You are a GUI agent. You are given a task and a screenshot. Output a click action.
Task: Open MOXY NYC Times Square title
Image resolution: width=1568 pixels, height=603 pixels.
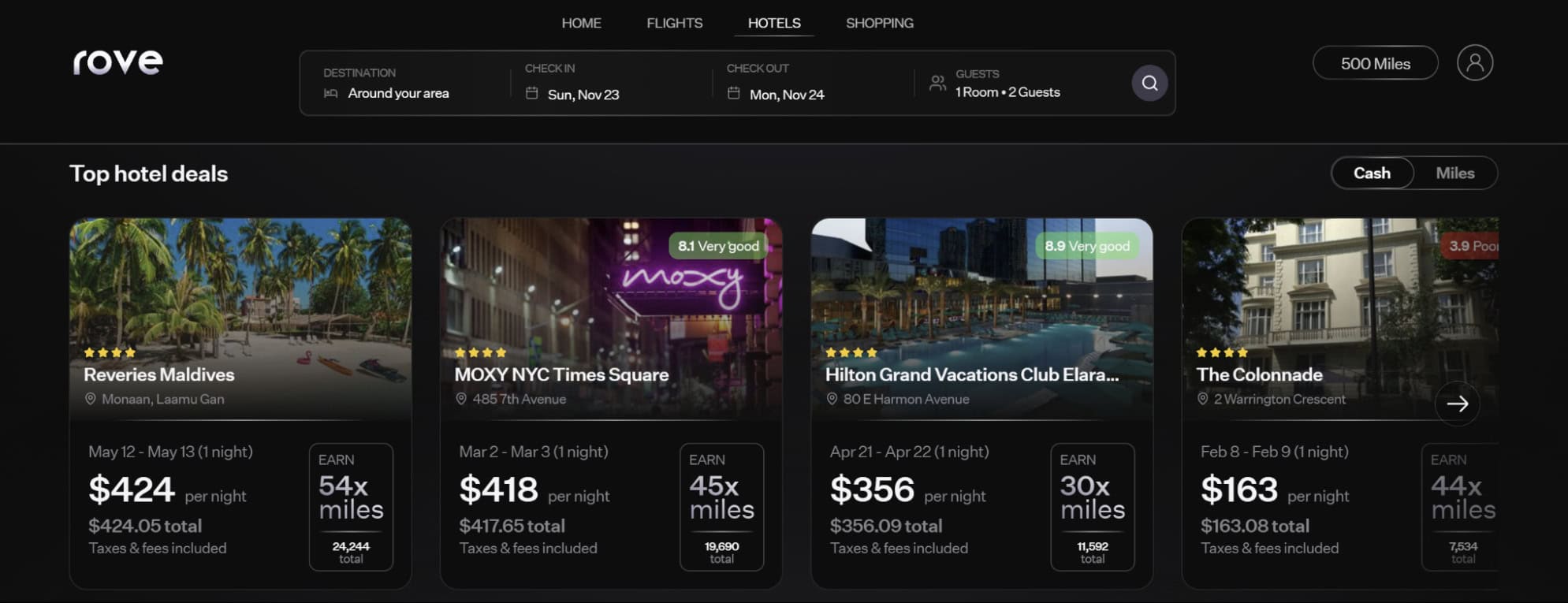[561, 374]
